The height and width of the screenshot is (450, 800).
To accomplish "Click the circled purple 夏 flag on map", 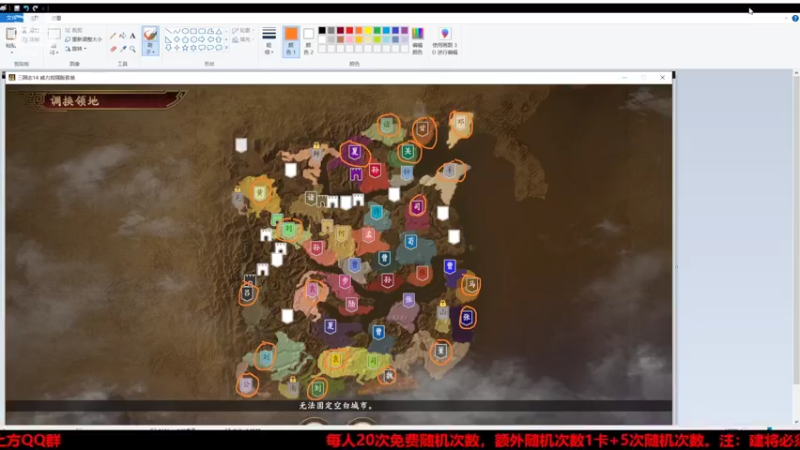I will [x=354, y=152].
